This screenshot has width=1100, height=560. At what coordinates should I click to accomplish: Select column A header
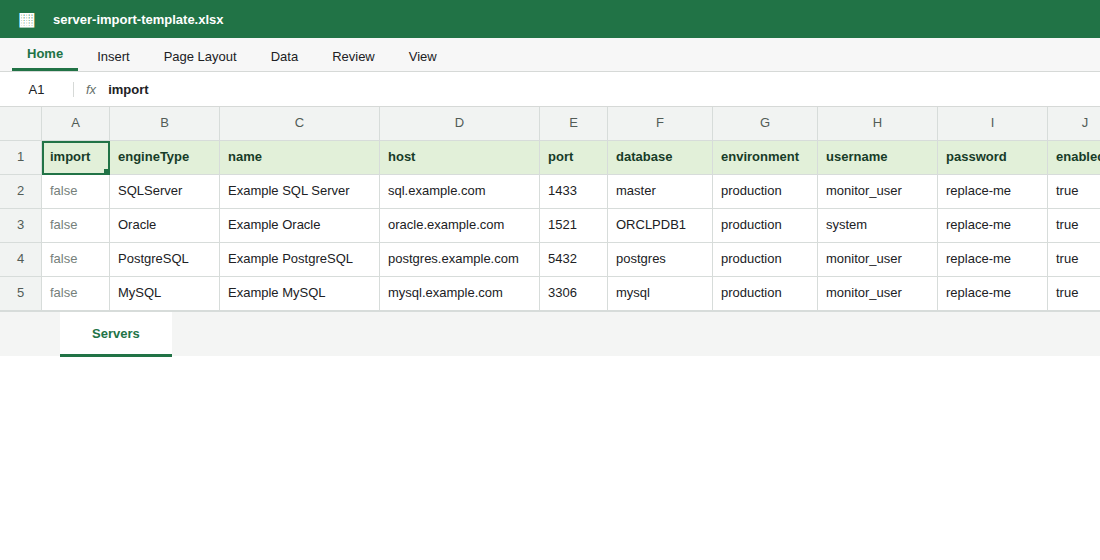(75, 124)
